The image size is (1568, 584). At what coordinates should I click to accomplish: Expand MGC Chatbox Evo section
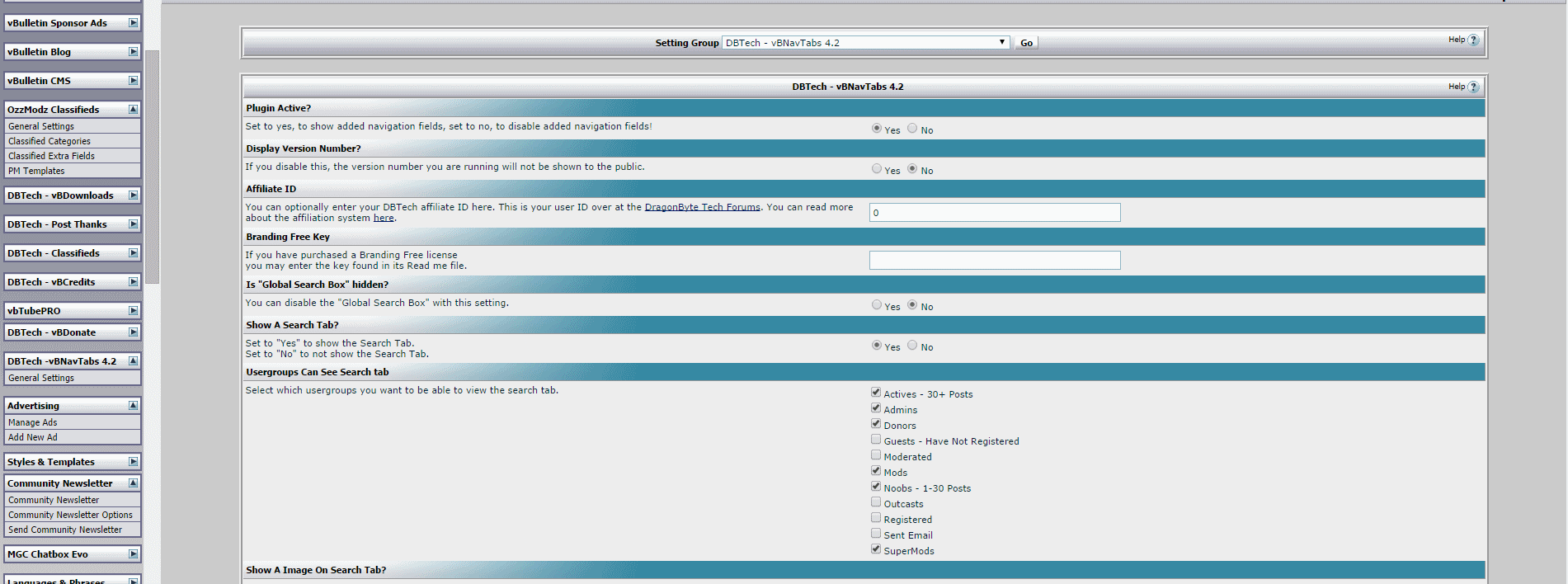(x=133, y=554)
